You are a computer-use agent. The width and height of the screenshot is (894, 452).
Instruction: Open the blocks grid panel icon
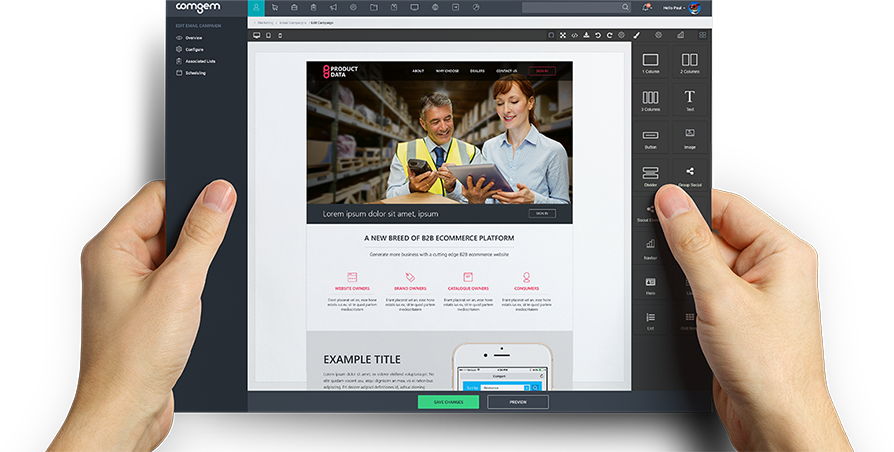tap(702, 35)
